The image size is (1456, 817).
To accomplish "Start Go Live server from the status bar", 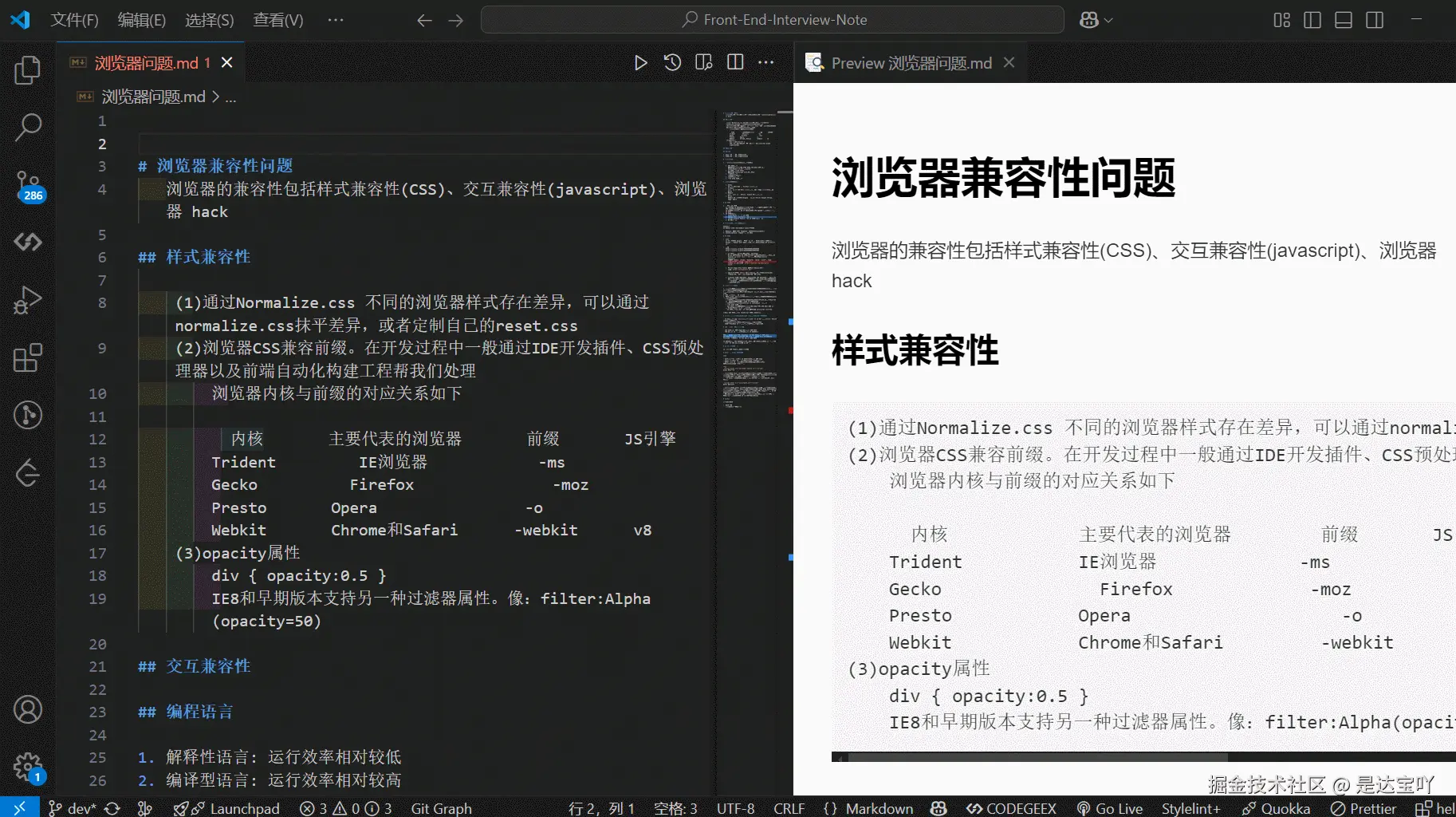I will [x=1110, y=807].
